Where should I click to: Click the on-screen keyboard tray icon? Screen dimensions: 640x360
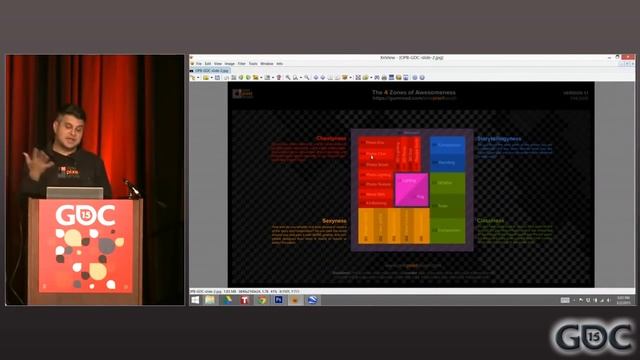pyautogui.click(x=565, y=300)
